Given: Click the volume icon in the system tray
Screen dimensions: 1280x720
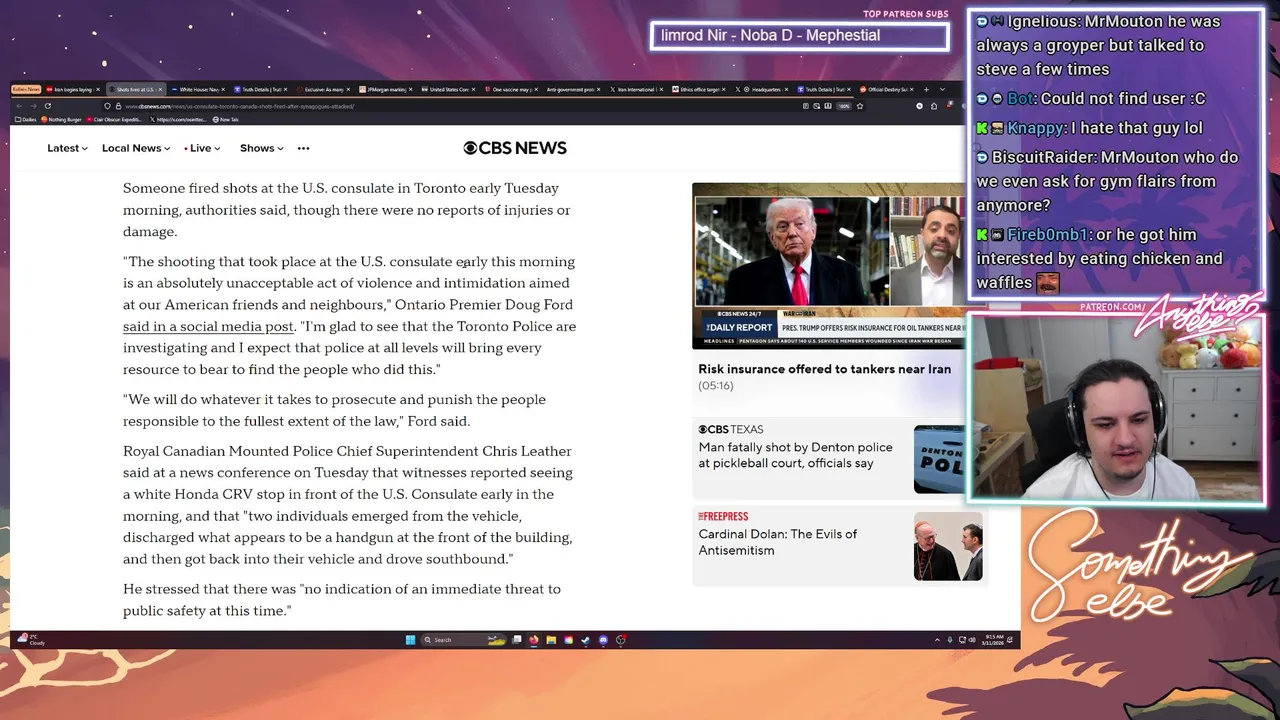Looking at the screenshot, I should tap(972, 640).
